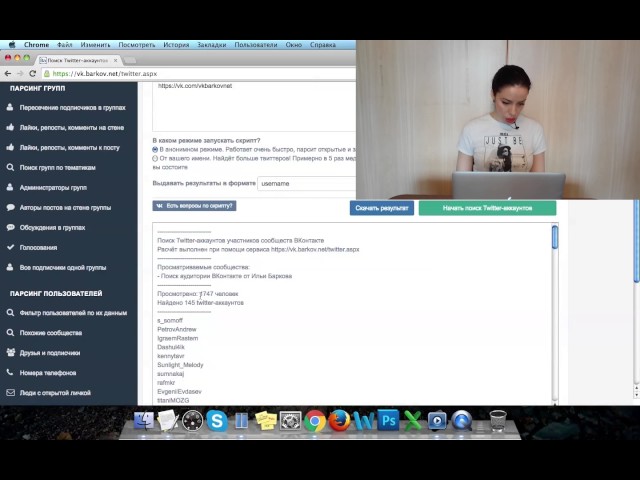Open the Посмотреть menu
The height and width of the screenshot is (480, 640).
click(x=137, y=45)
